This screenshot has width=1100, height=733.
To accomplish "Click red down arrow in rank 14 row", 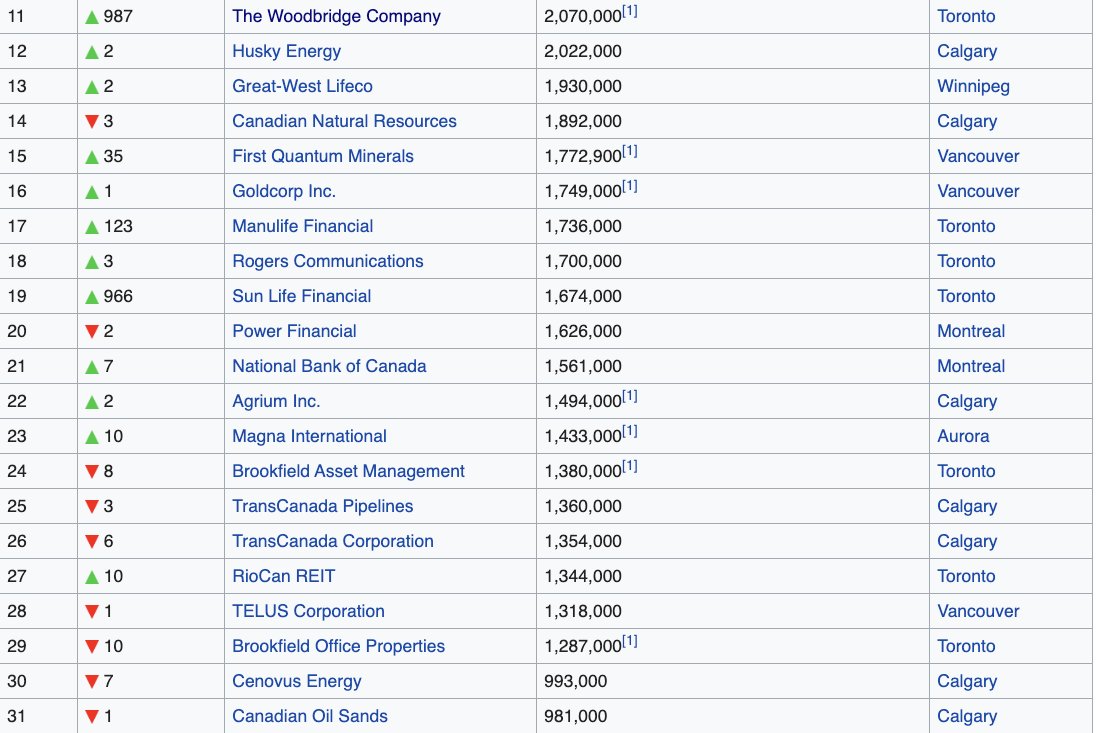I will (x=92, y=121).
